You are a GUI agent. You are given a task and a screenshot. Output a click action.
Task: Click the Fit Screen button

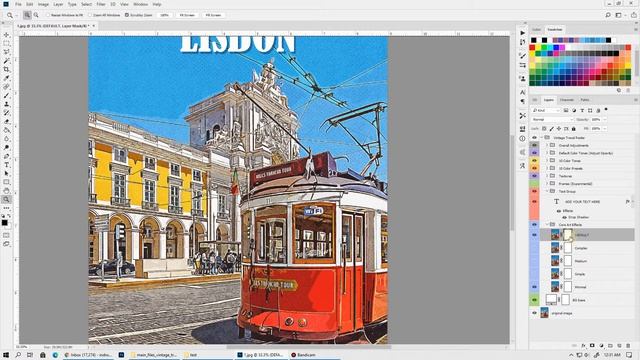[187, 15]
